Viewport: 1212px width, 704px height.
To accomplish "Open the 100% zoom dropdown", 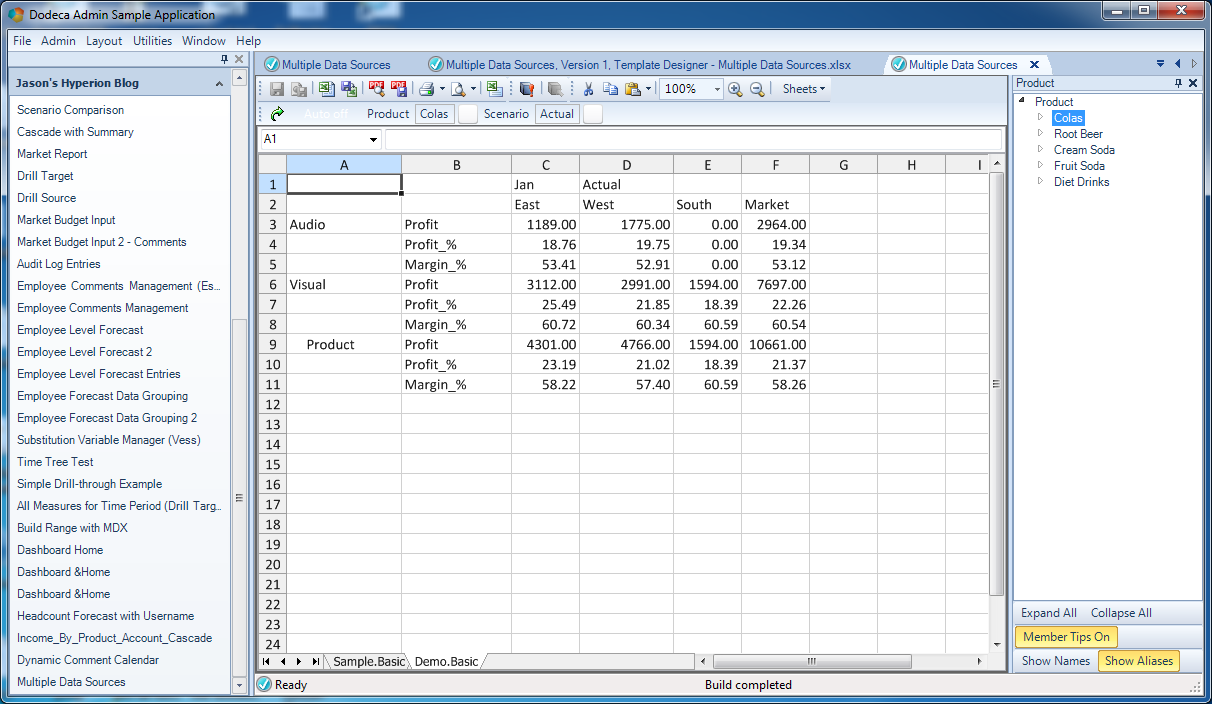I will tap(717, 89).
